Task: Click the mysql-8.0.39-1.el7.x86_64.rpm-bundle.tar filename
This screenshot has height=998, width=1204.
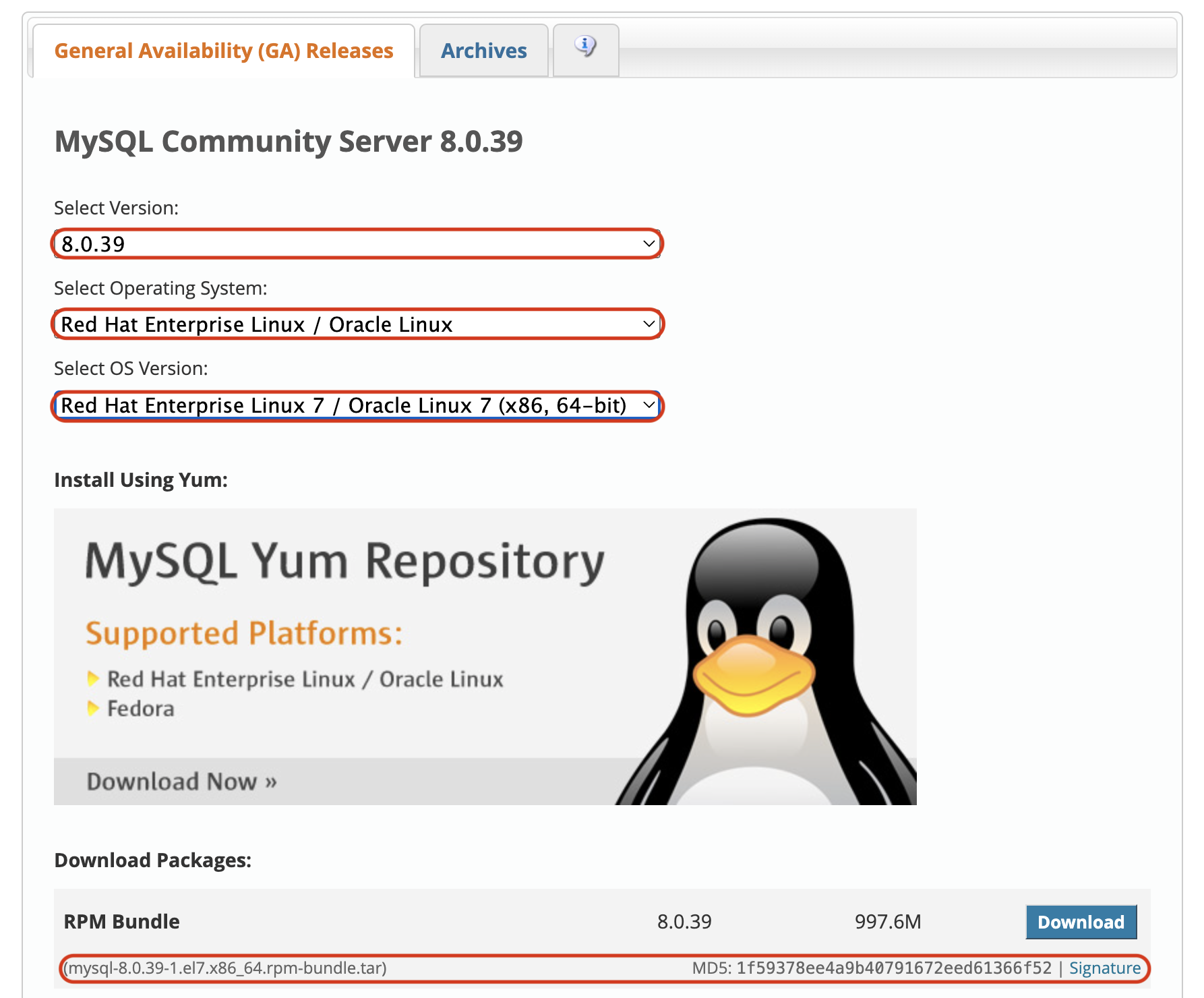Action: (x=227, y=968)
